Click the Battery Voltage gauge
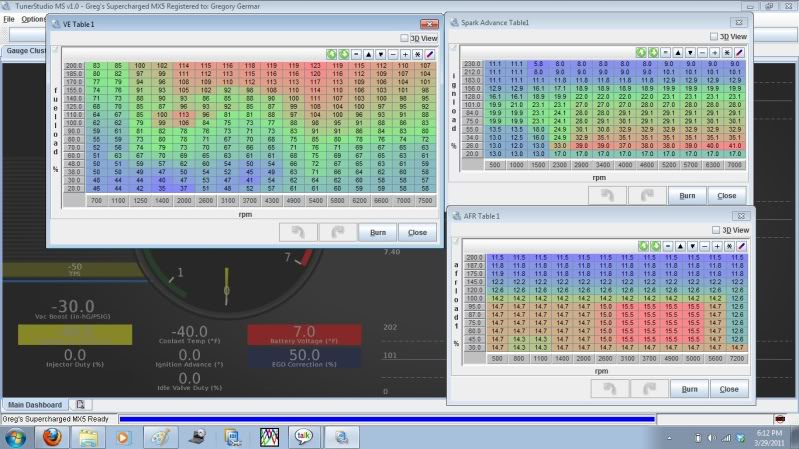 click(304, 334)
